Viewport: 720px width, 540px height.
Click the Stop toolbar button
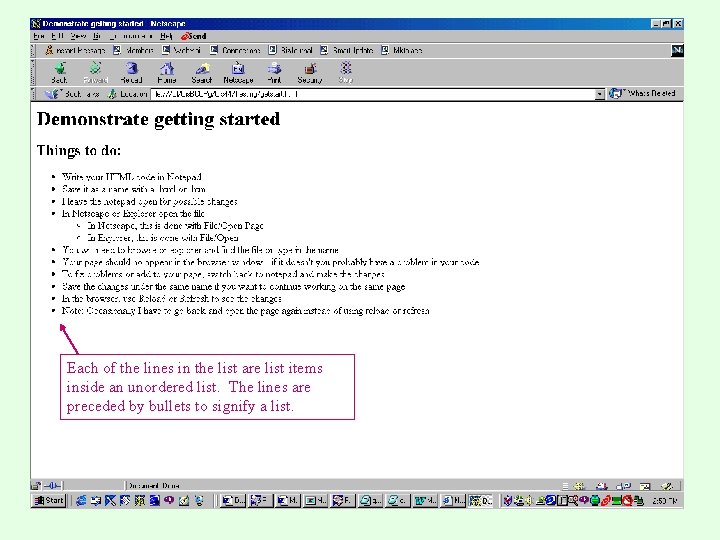point(345,73)
